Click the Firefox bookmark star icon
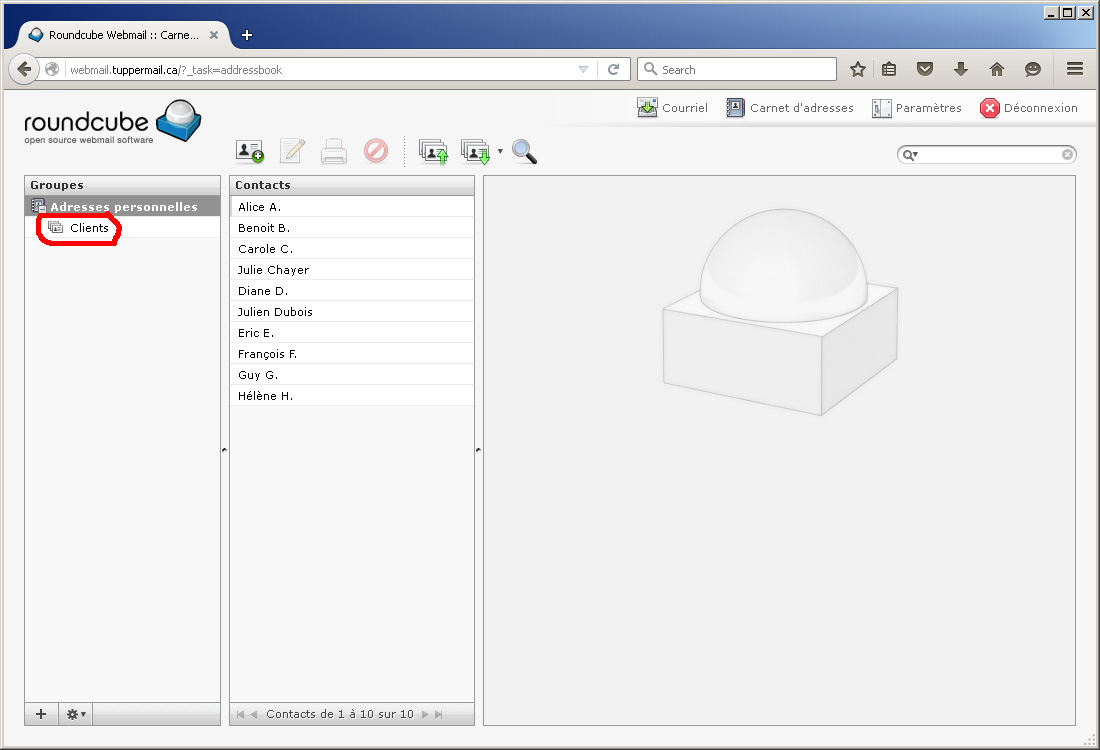The image size is (1100, 750). (x=857, y=69)
